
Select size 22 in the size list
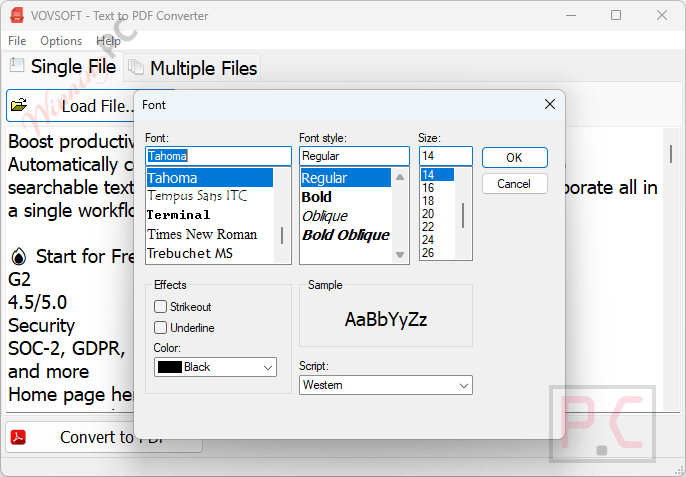tap(438, 227)
